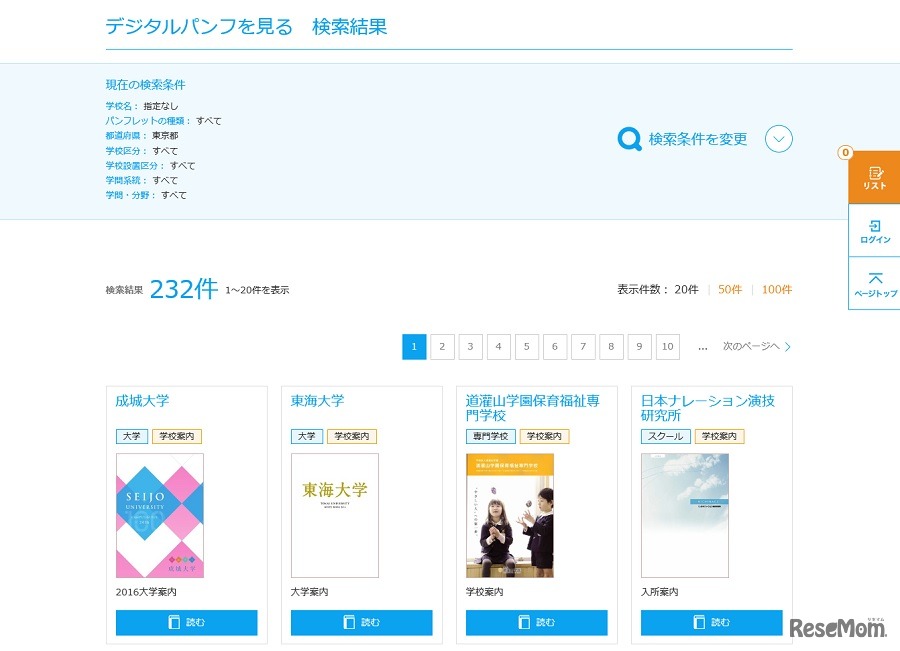The image size is (900, 651).
Task: Open 日本ナレーション演技研究所 title link
Action: [708, 408]
